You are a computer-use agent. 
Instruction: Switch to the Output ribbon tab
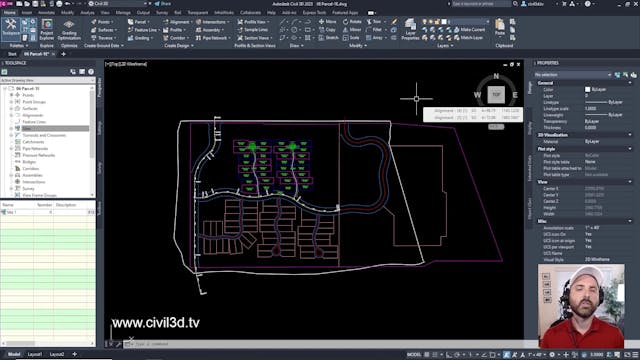coord(143,13)
